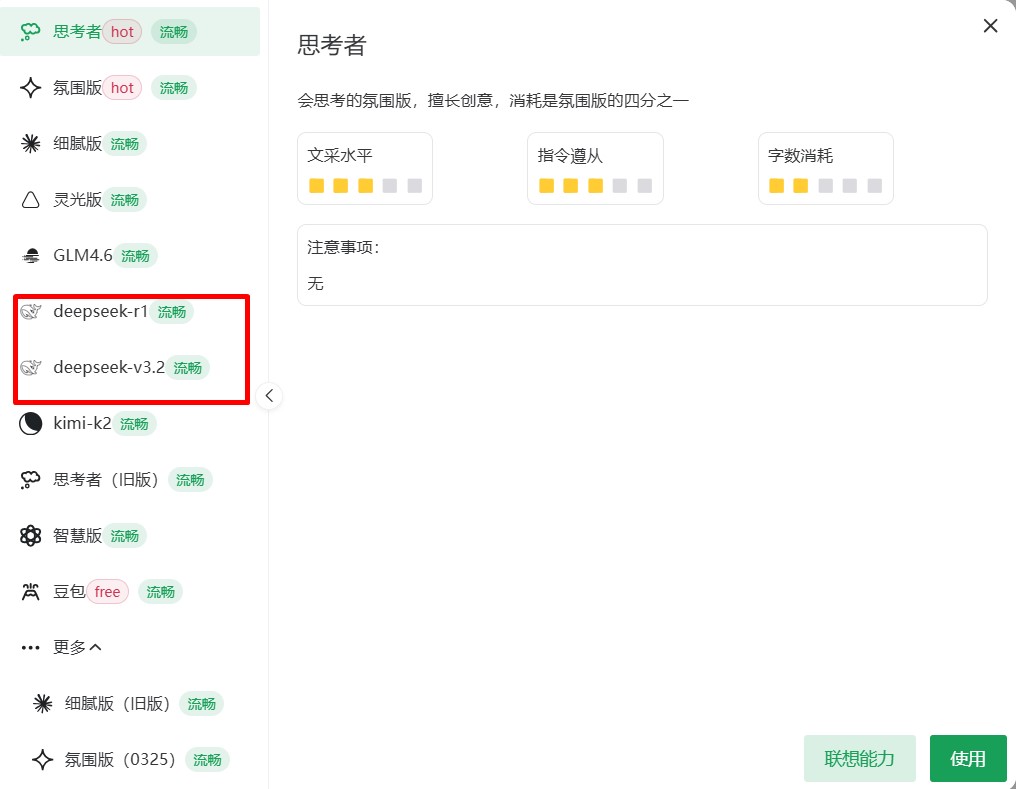Select the 氛围版 sparkle icon

30,87
